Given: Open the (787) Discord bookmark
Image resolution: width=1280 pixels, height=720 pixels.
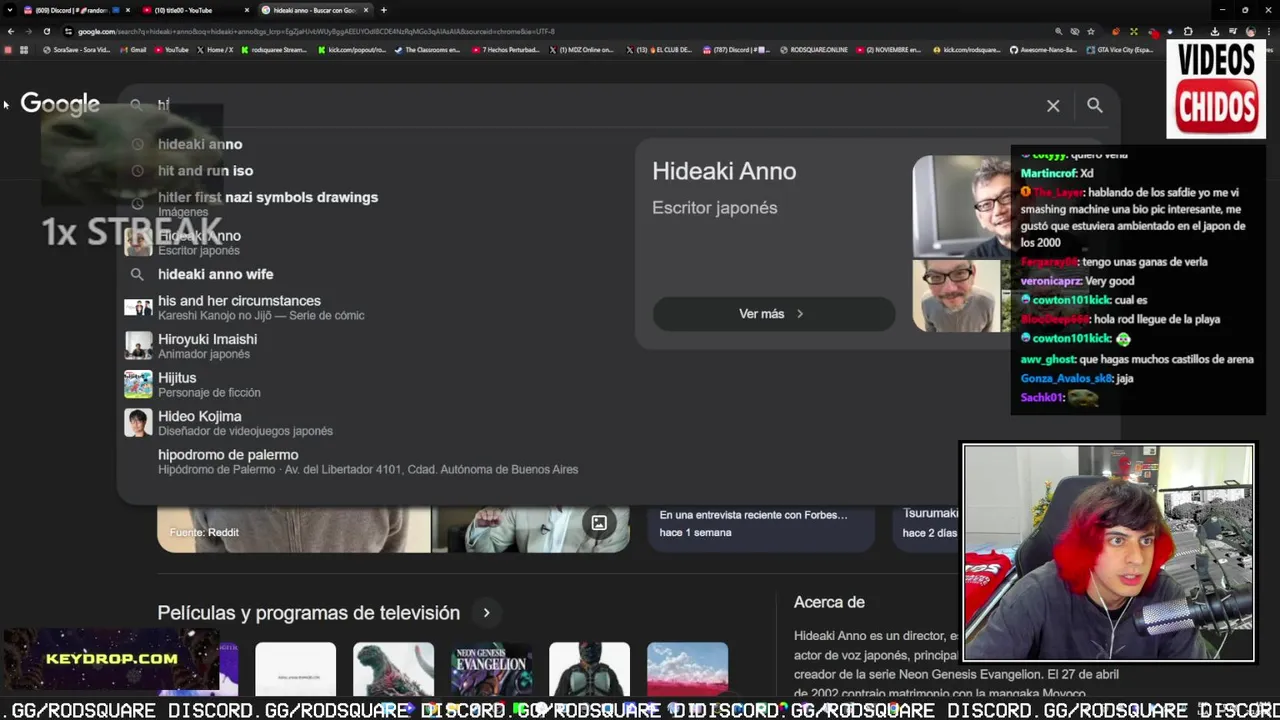Looking at the screenshot, I should 736,50.
